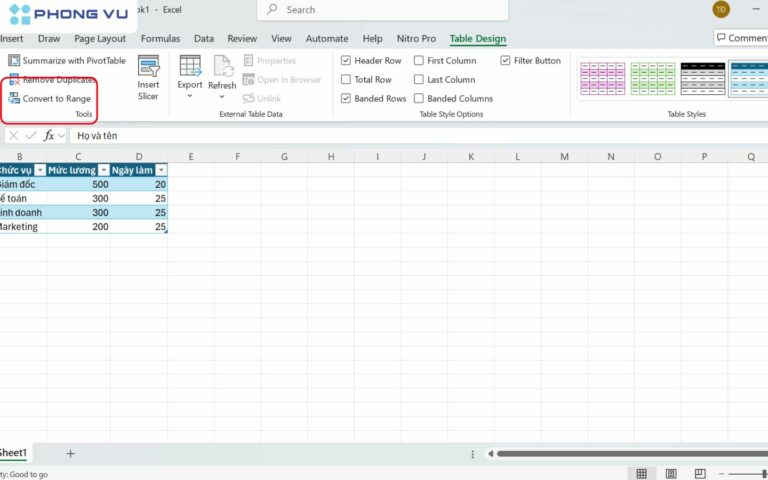Image resolution: width=768 pixels, height=480 pixels.
Task: Select column header M
Action: coord(564,157)
